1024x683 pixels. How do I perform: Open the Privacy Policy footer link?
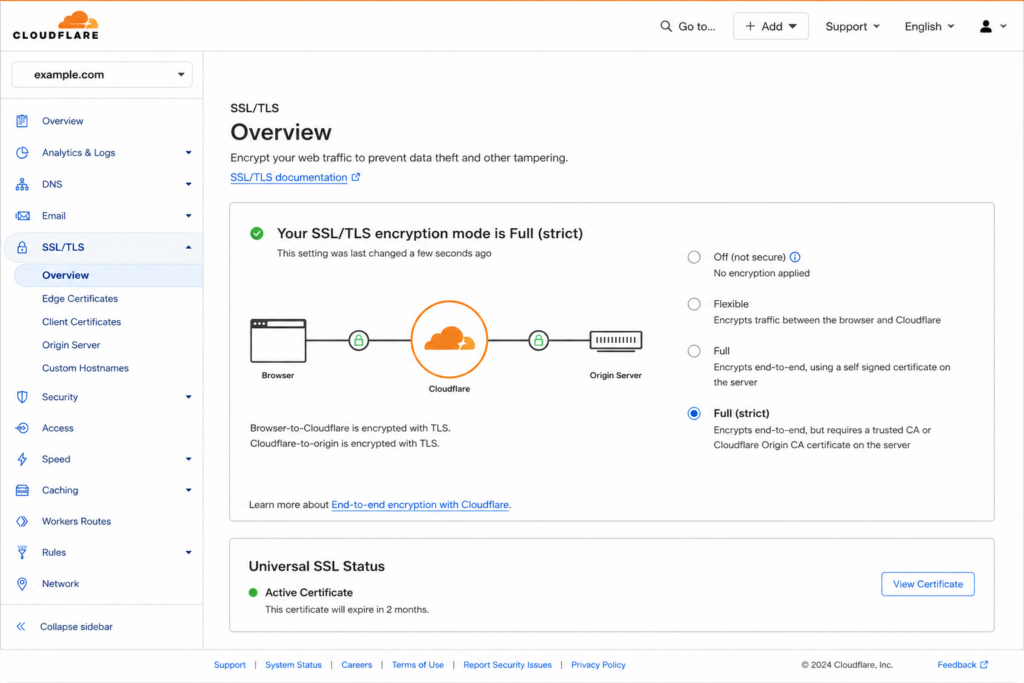point(598,665)
